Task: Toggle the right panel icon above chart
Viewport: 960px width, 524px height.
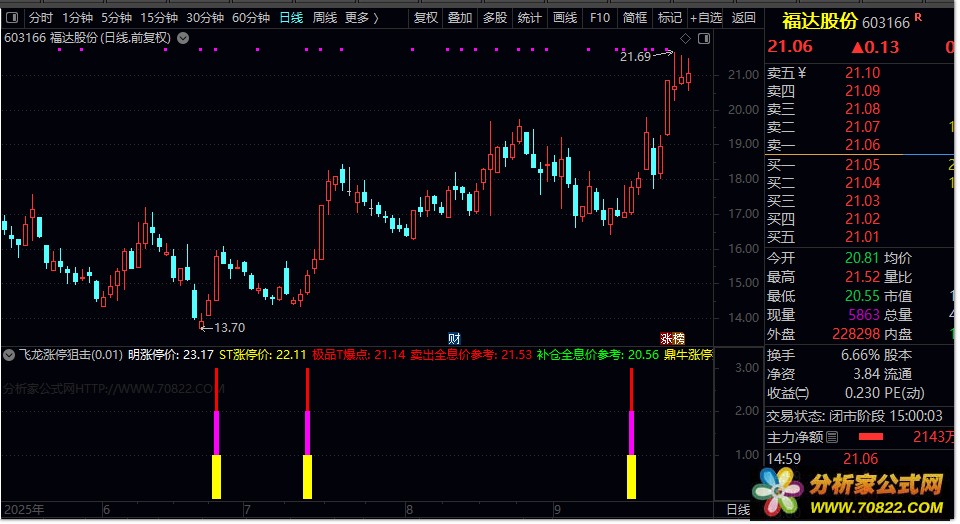Action: (704, 39)
